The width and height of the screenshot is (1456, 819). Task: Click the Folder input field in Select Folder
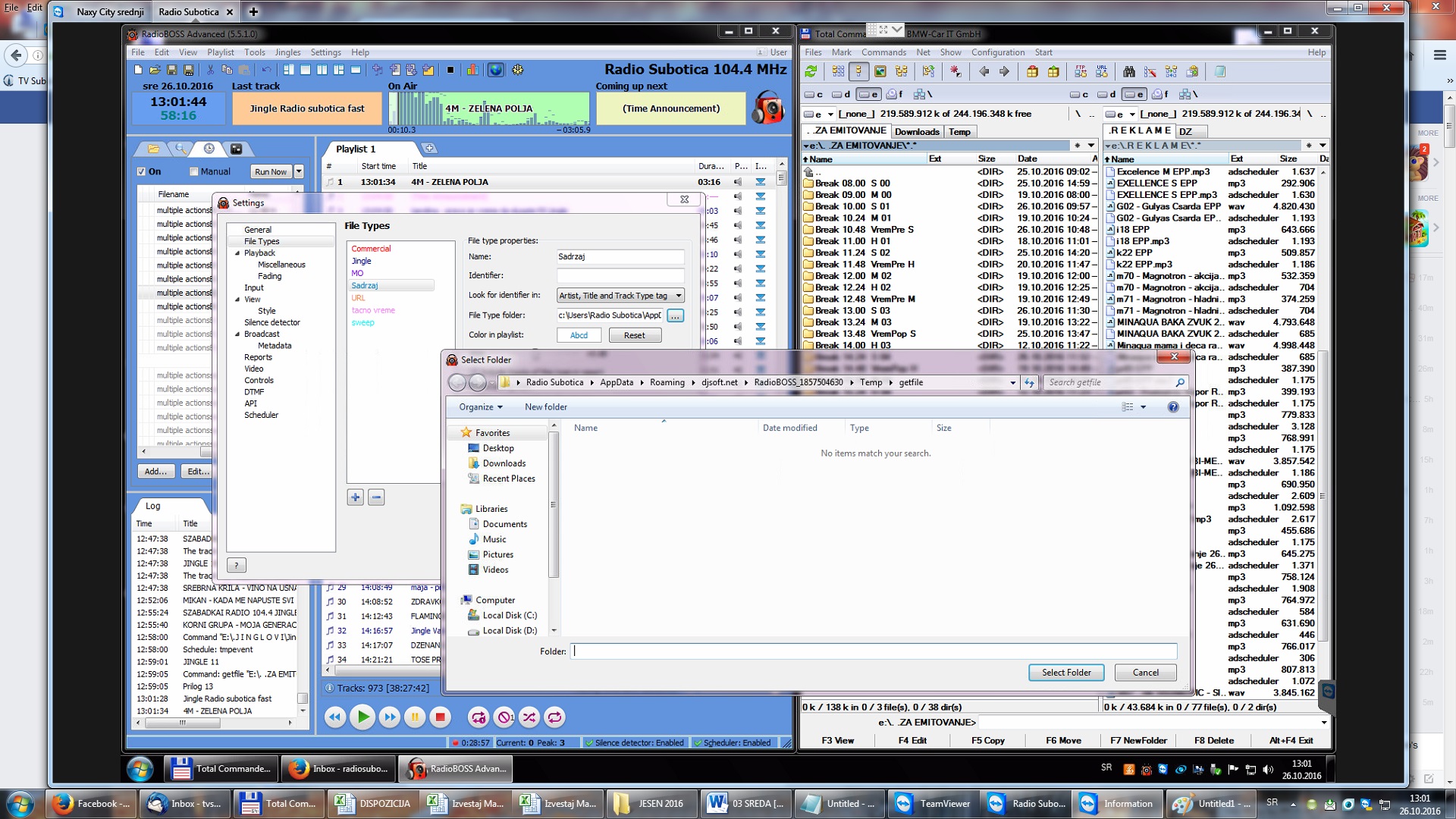point(875,651)
